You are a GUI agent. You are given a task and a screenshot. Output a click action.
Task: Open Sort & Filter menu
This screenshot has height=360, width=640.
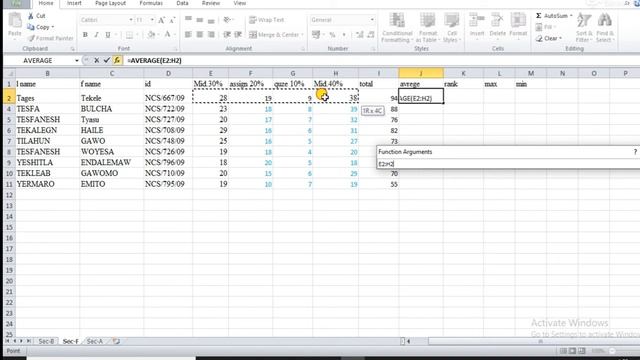(584, 27)
